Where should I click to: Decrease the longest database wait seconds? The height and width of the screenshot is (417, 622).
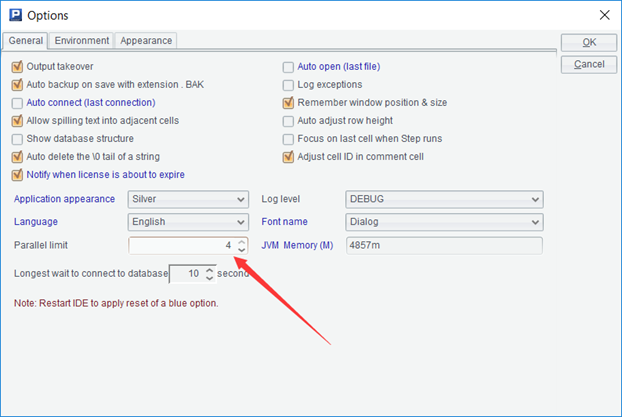tap(209, 278)
